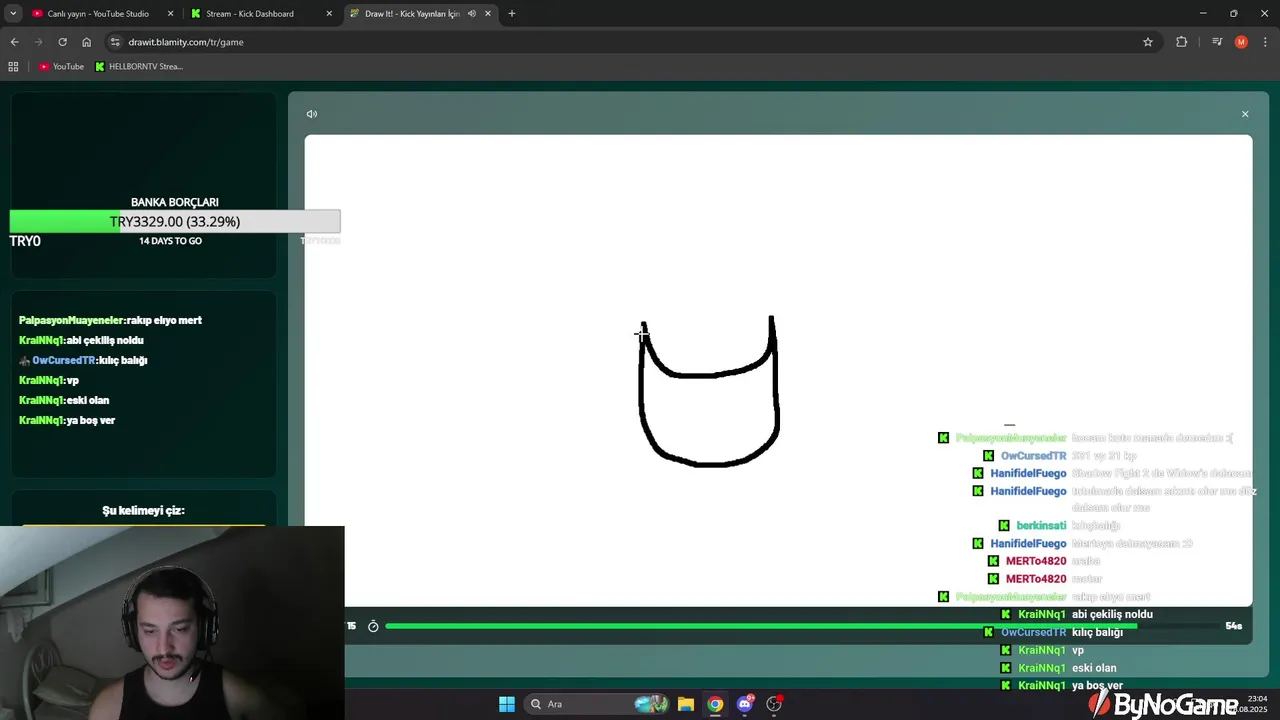
Task: Mute audio on the Draw It! tab
Action: (471, 14)
